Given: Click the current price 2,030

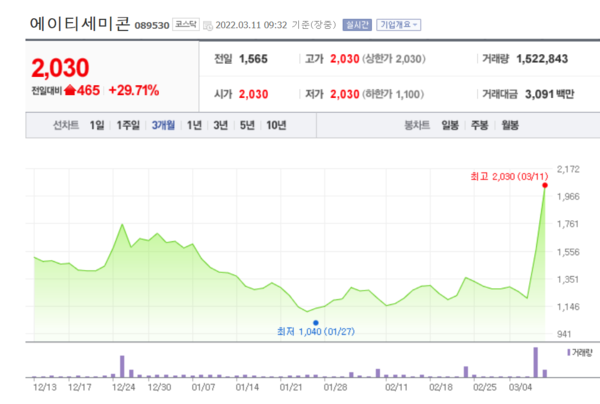Looking at the screenshot, I should coord(60,68).
